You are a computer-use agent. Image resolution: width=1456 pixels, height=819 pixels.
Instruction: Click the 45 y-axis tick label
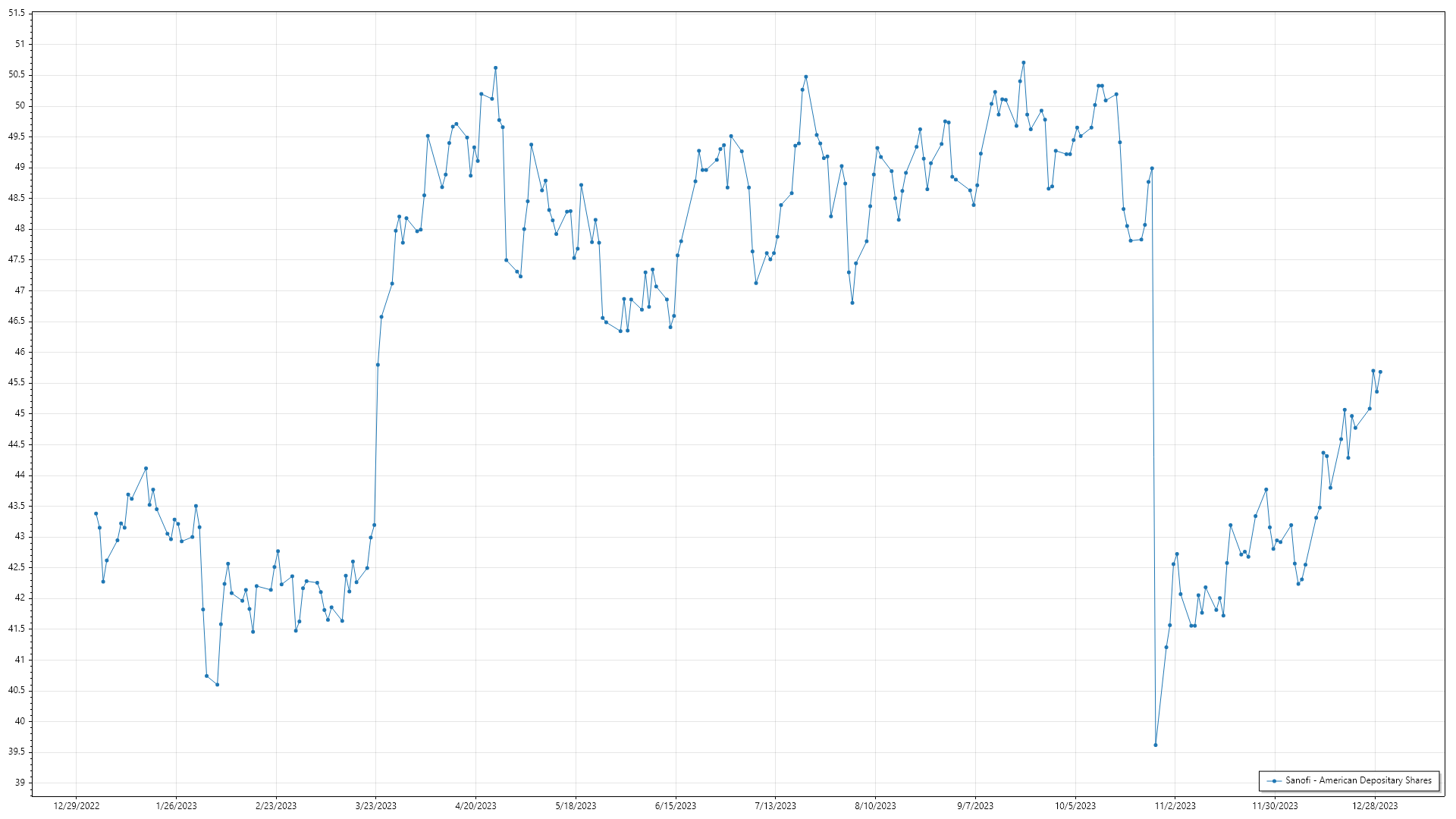point(20,413)
